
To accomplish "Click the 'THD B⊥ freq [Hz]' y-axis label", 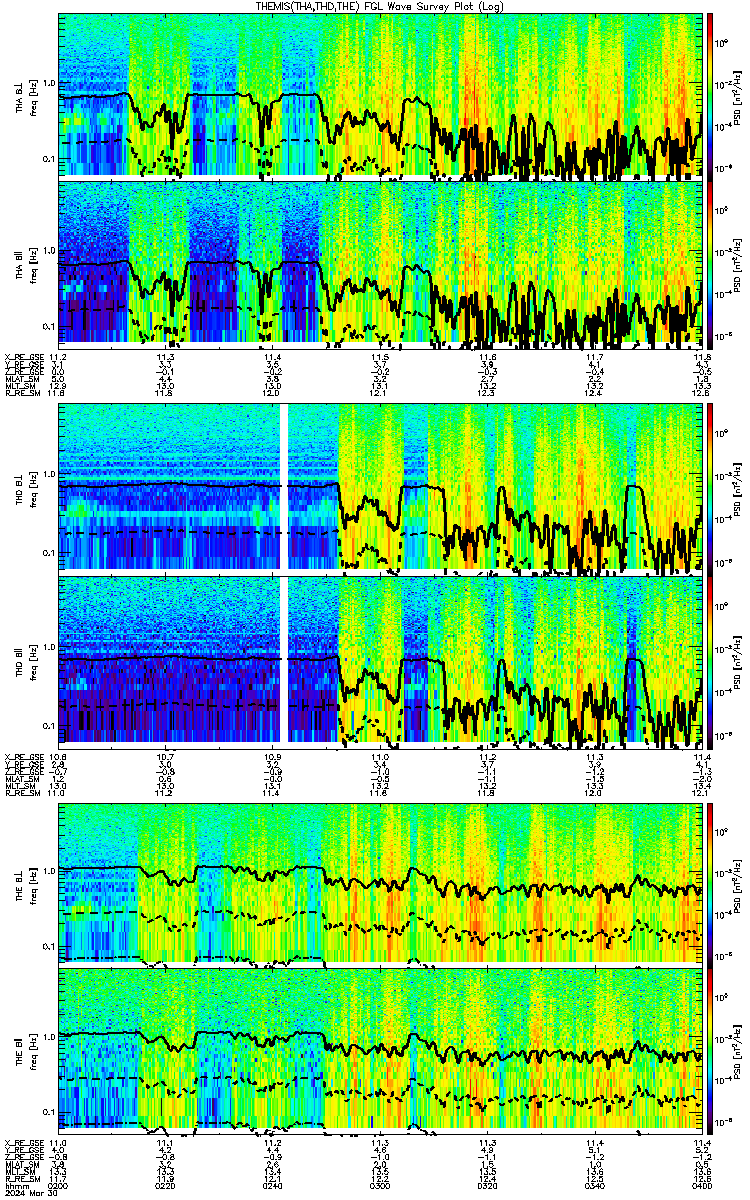I will click(25, 488).
